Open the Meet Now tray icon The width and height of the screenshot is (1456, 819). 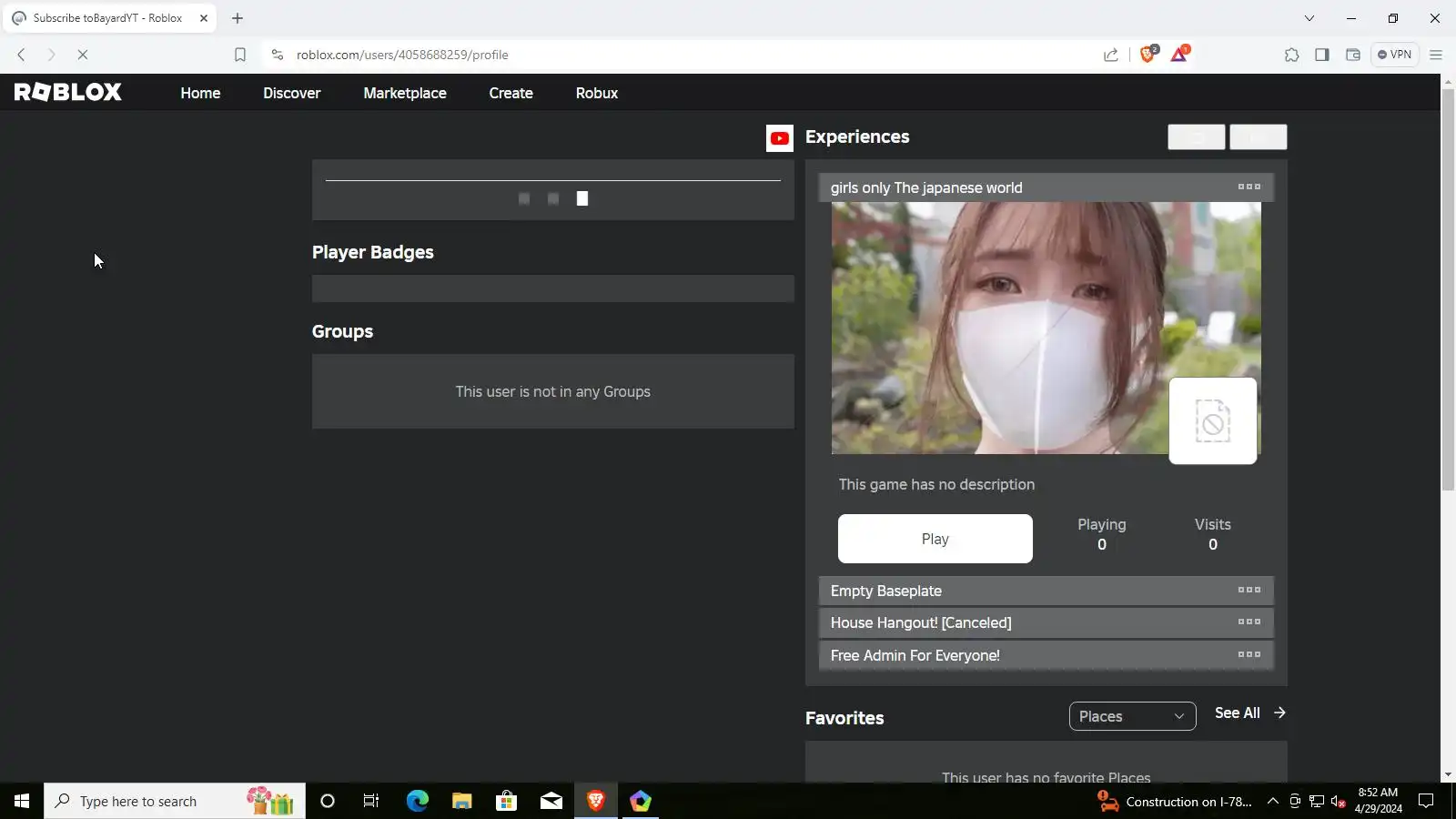1295,802
